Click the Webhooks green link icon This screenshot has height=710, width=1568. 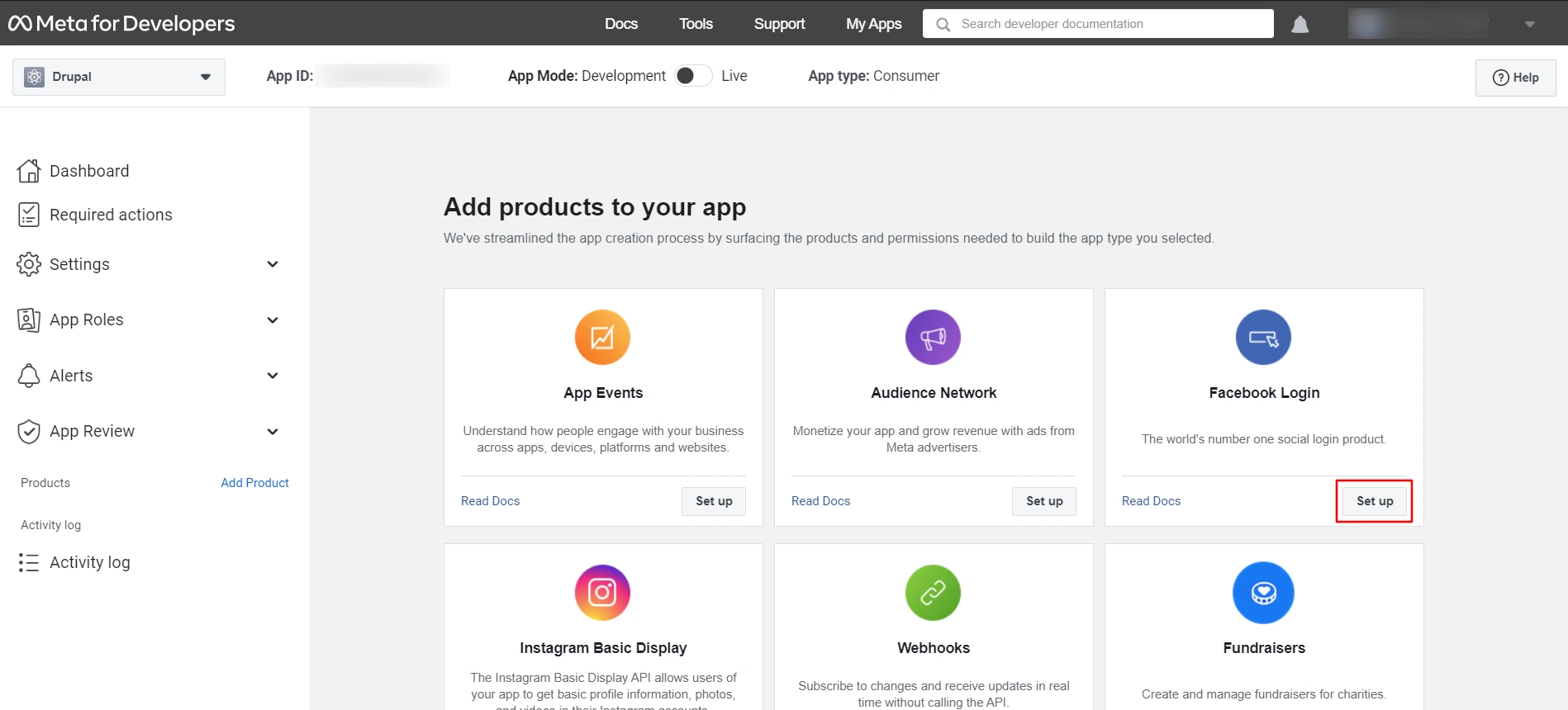coord(933,592)
